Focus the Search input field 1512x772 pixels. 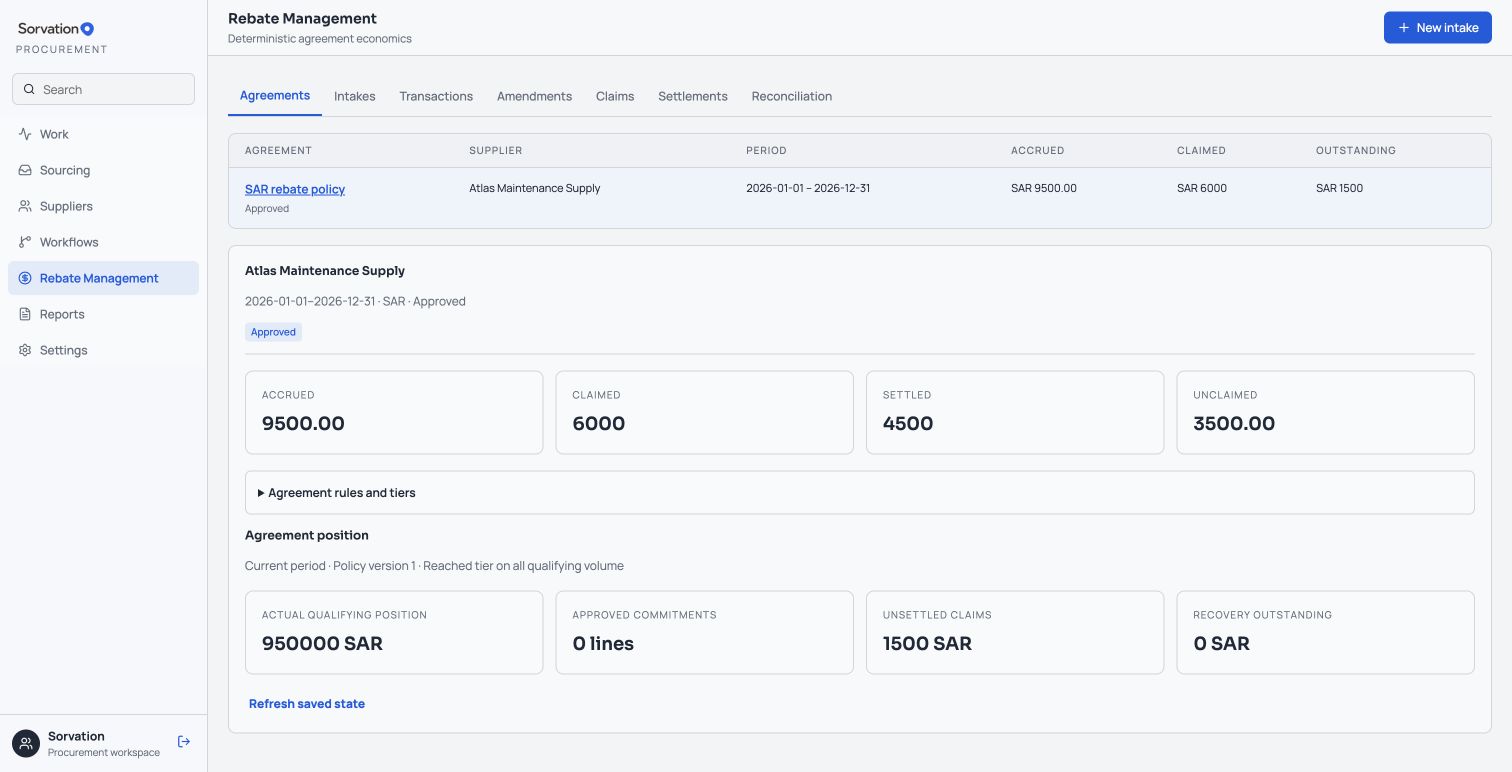(x=103, y=89)
